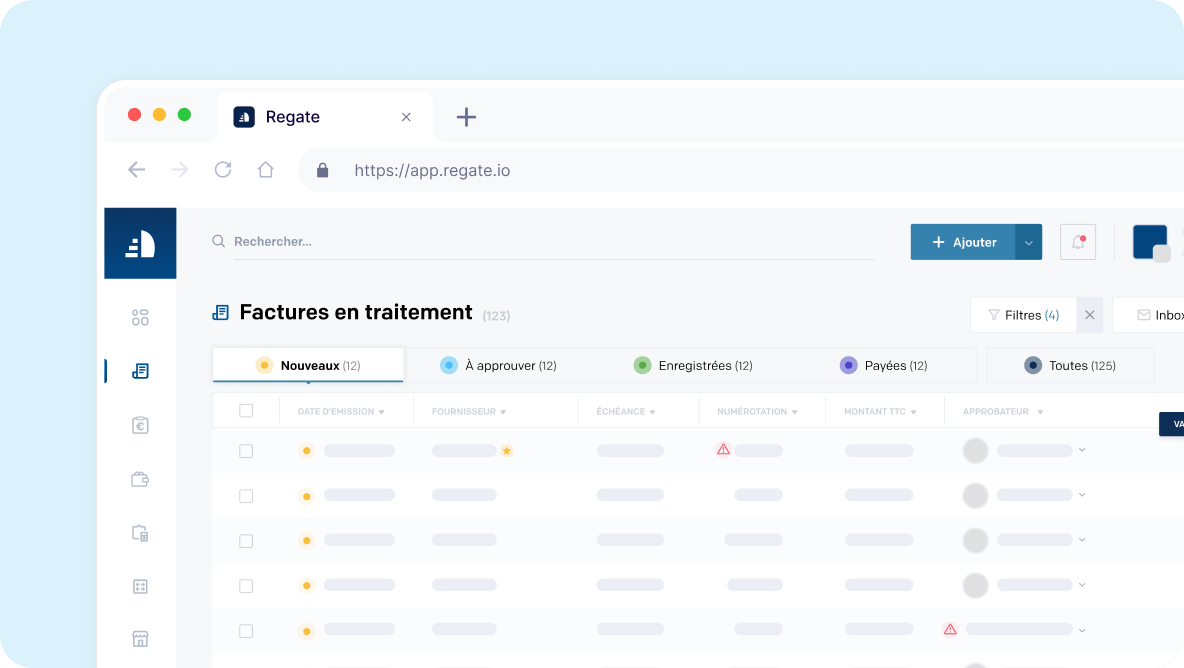Click the Ajouter button

[x=963, y=242]
